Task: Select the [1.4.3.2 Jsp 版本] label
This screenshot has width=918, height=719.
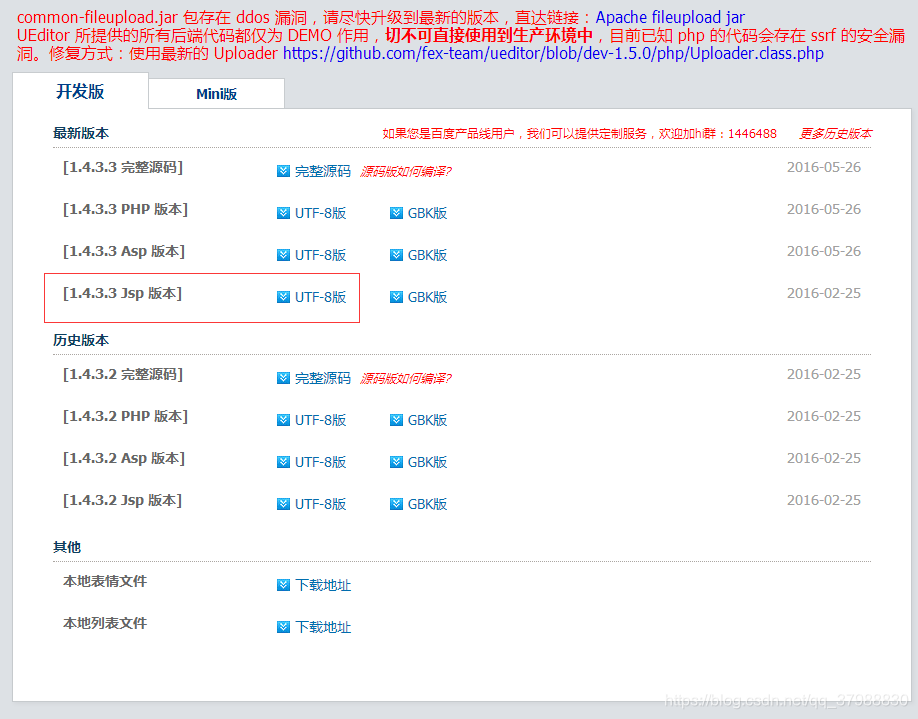Action: tap(122, 501)
